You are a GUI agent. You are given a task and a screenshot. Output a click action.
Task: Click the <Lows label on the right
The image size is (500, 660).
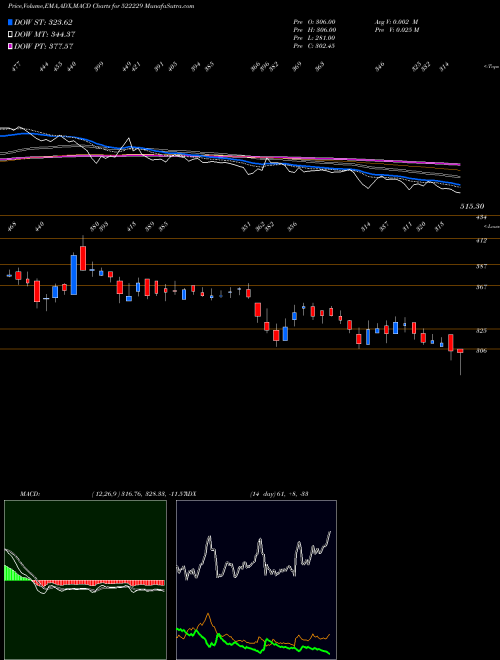[492, 226]
